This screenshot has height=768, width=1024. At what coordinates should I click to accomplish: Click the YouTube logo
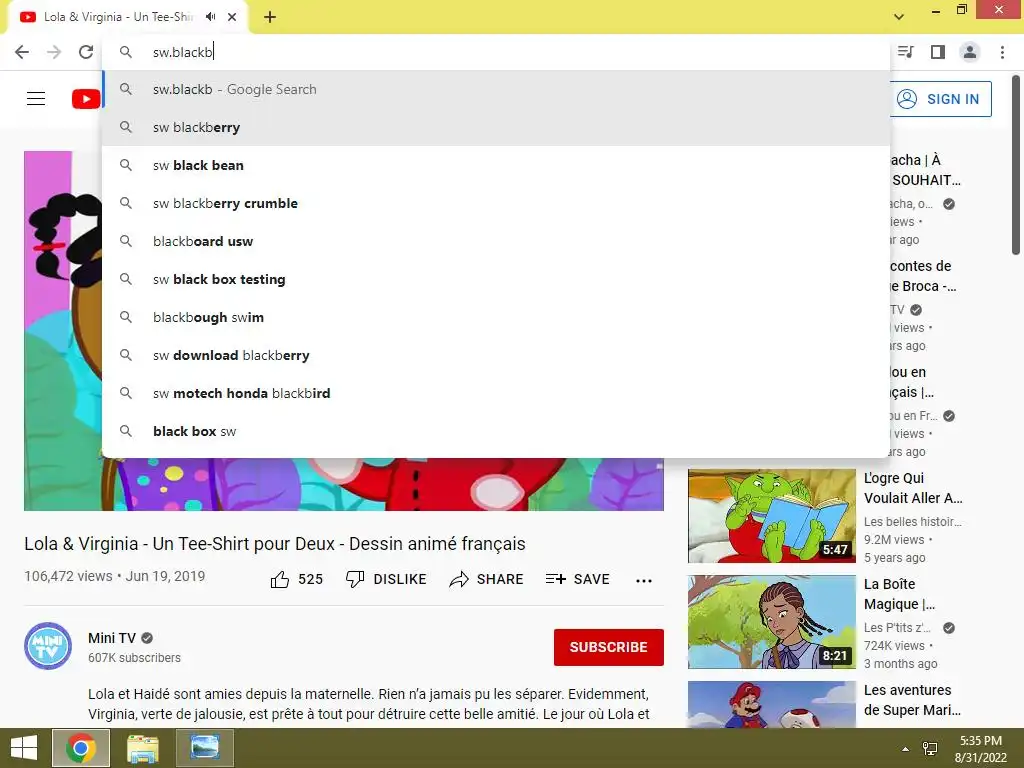tap(86, 99)
